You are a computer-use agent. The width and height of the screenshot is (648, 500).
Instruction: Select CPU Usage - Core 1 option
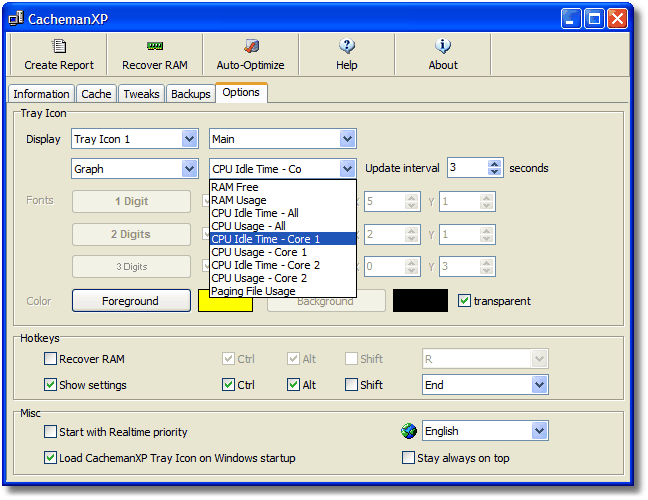click(283, 252)
